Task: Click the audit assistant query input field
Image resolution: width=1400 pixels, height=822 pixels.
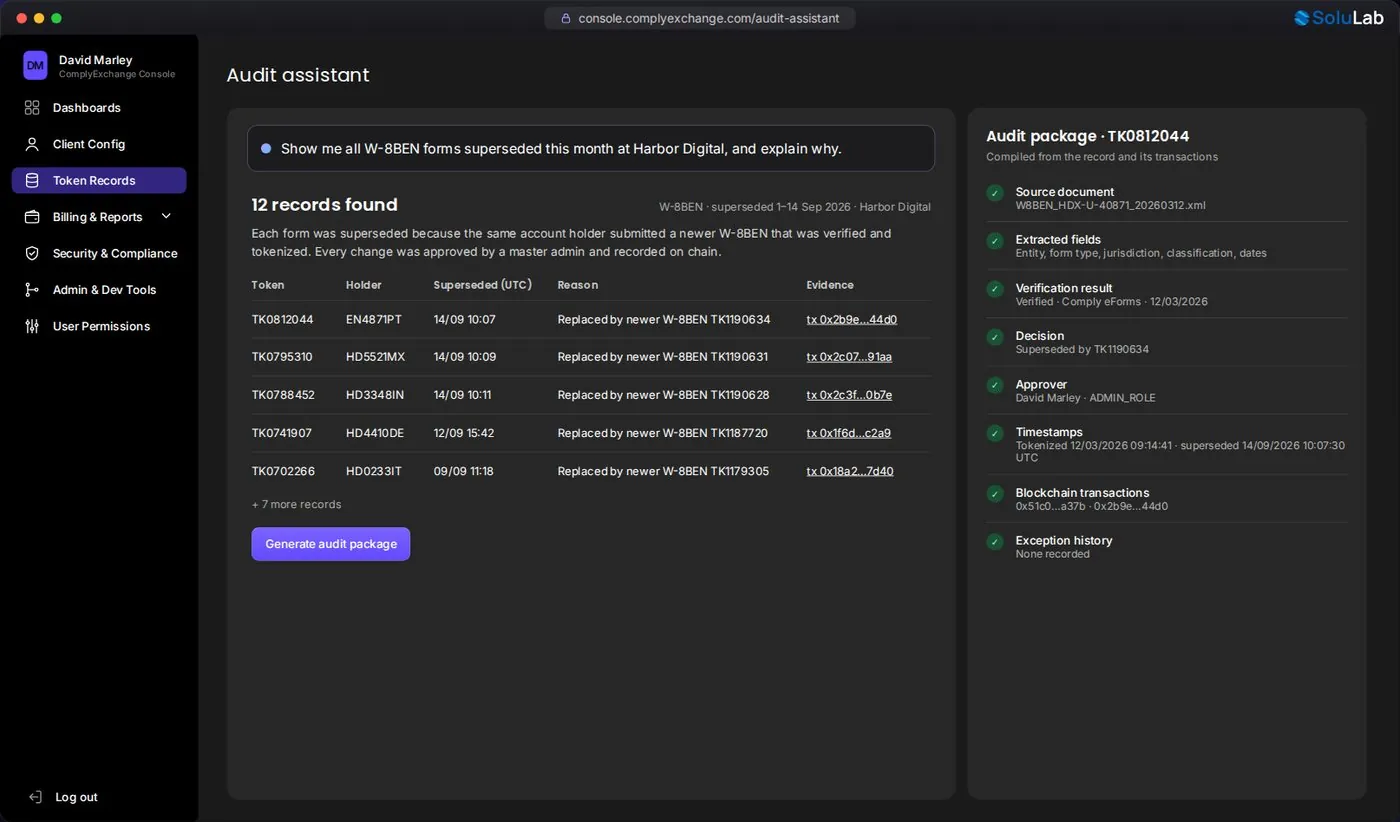Action: pyautogui.click(x=591, y=149)
